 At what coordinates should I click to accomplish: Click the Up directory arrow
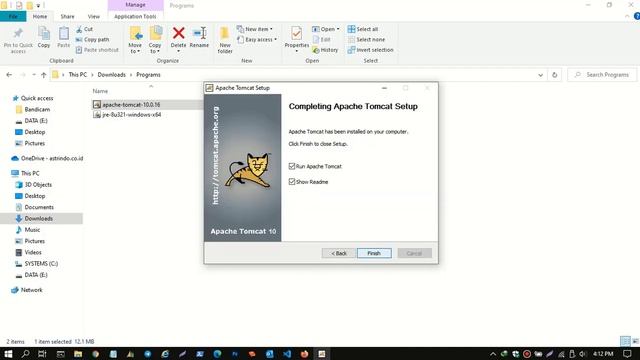point(44,75)
